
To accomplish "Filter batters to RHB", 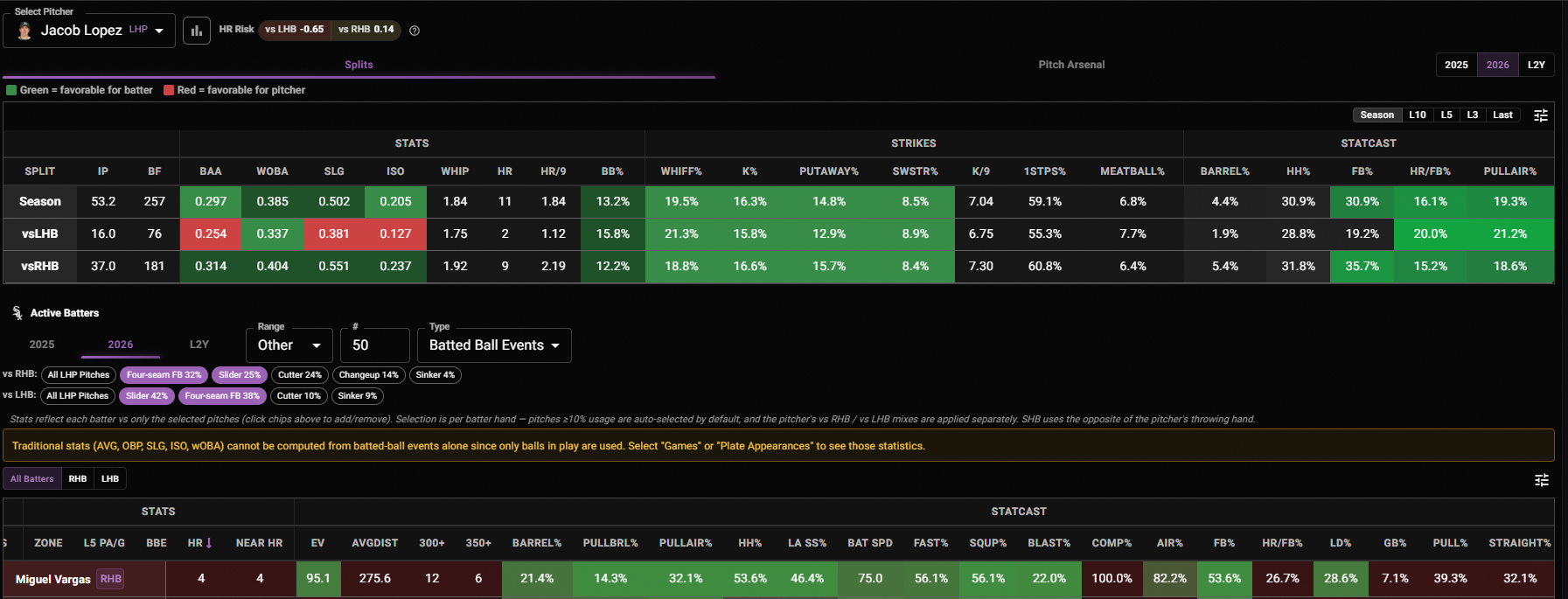I will [x=78, y=479].
